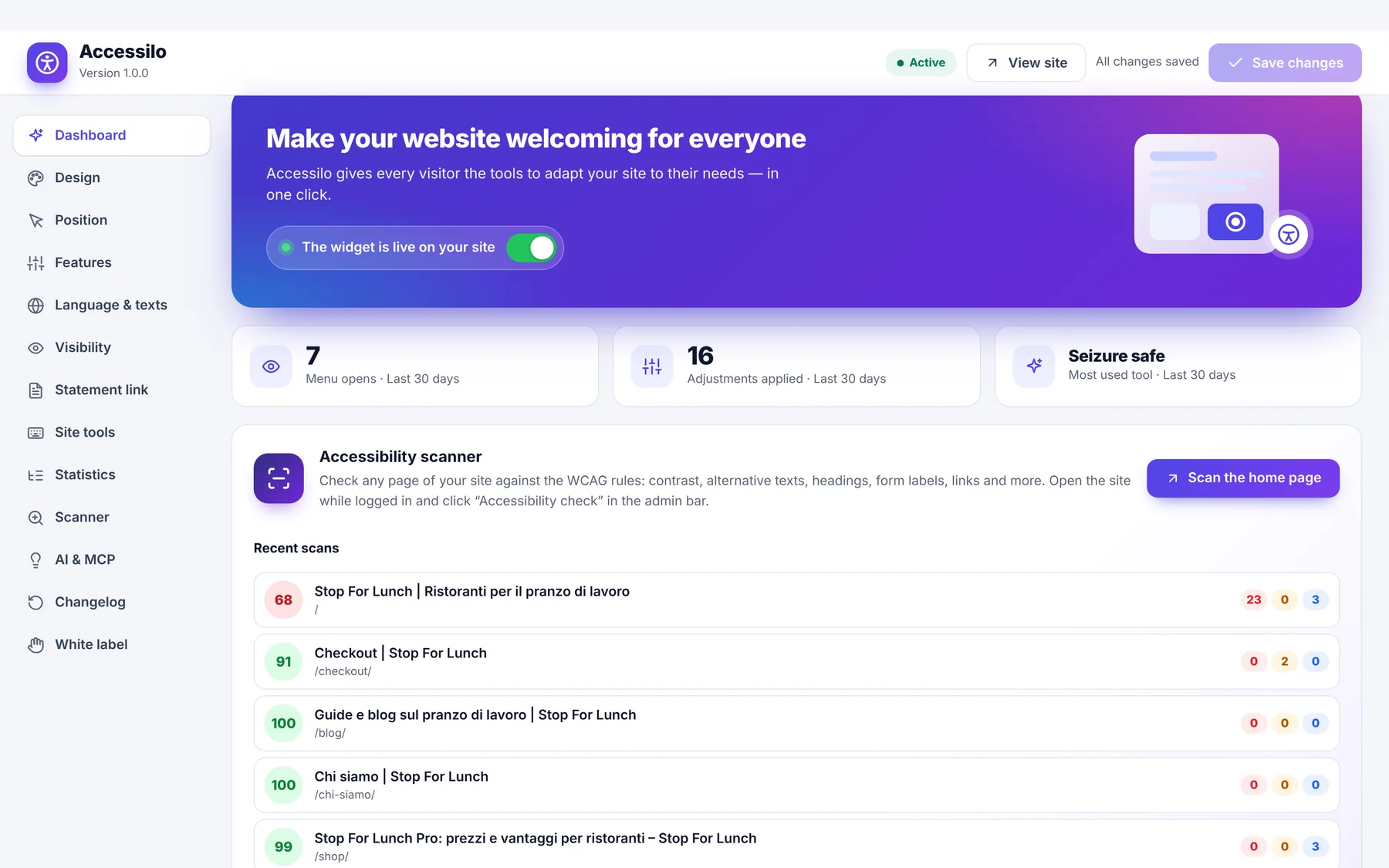The height and width of the screenshot is (868, 1389).
Task: Click the sparkle icon on Seizure safe card
Action: point(1034,366)
